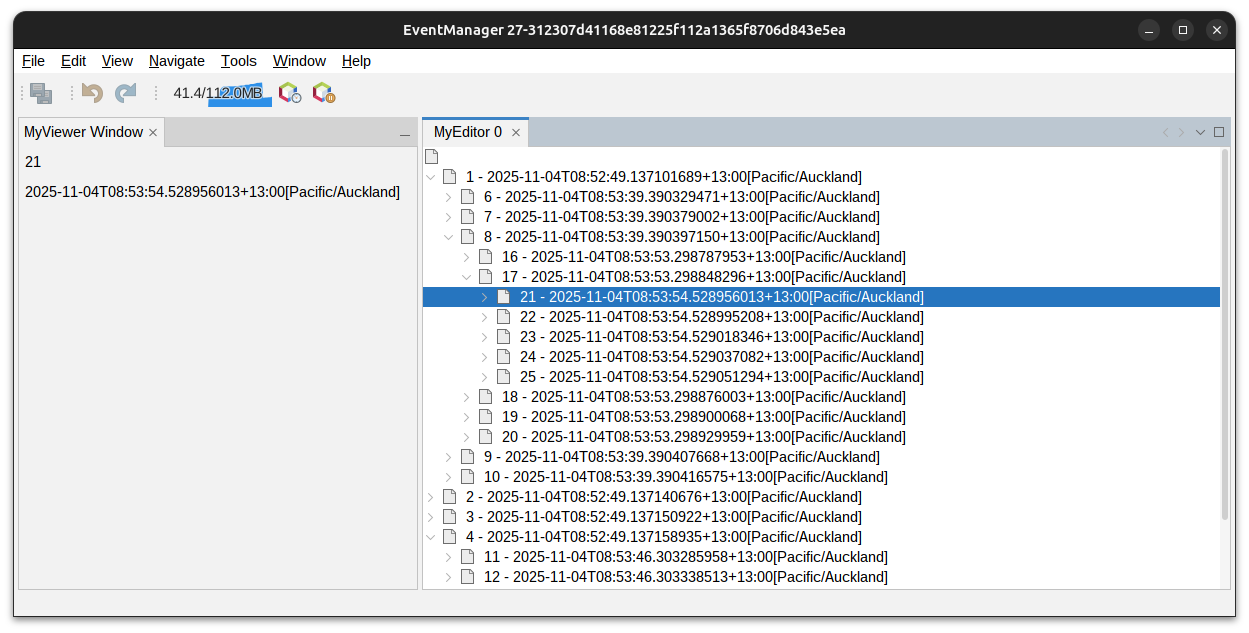Click the Save All toolbar icon
This screenshot has height=633, width=1249.
[41, 93]
